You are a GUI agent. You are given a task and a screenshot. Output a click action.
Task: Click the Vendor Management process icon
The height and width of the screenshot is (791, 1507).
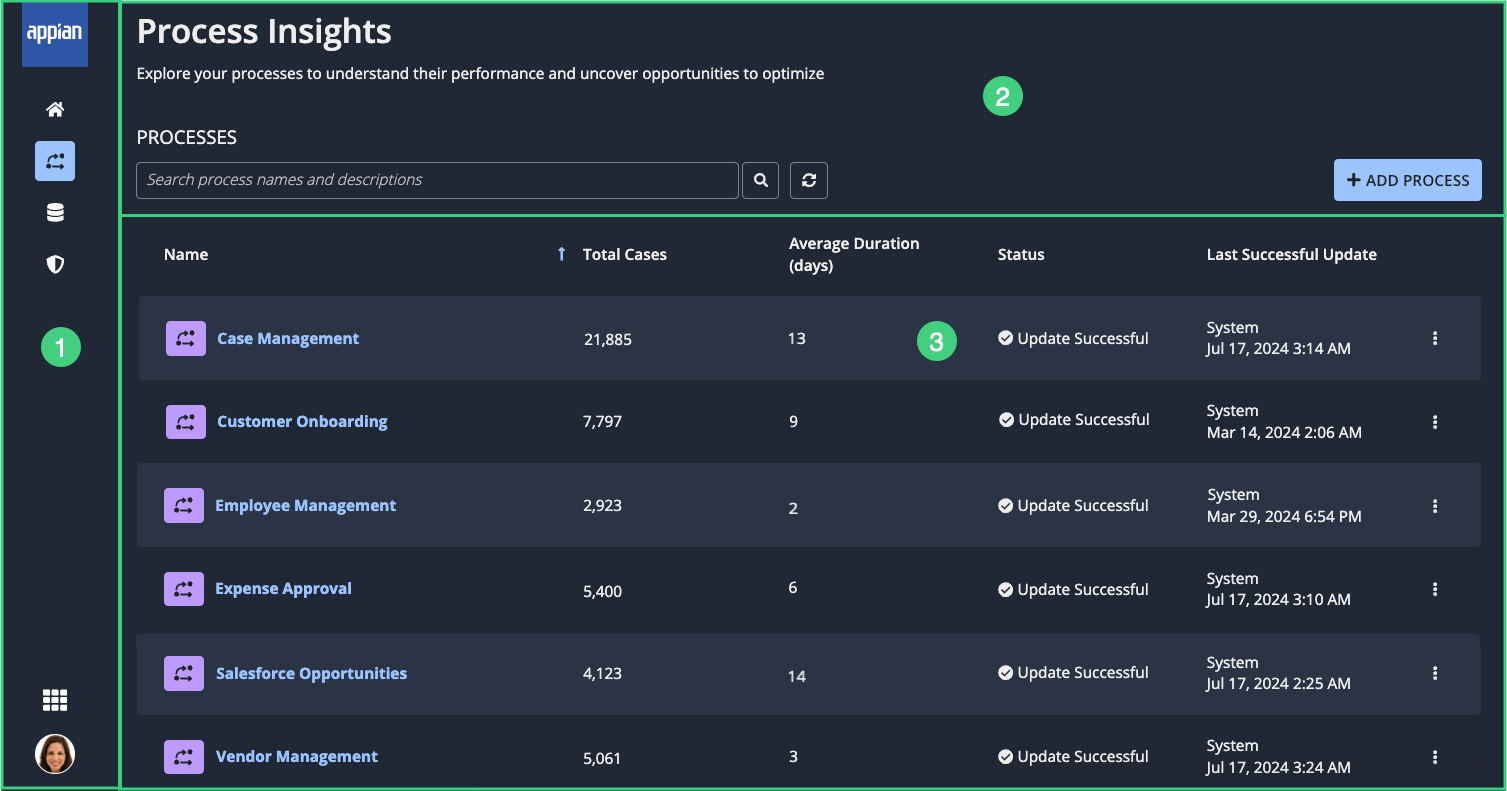pyautogui.click(x=184, y=756)
